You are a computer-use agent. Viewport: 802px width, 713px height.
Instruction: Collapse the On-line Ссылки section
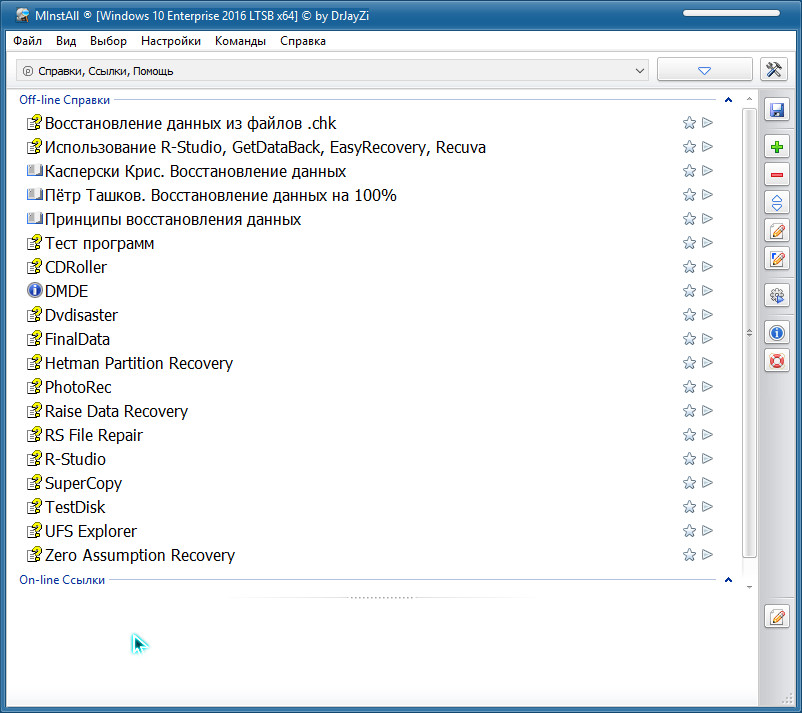(728, 580)
